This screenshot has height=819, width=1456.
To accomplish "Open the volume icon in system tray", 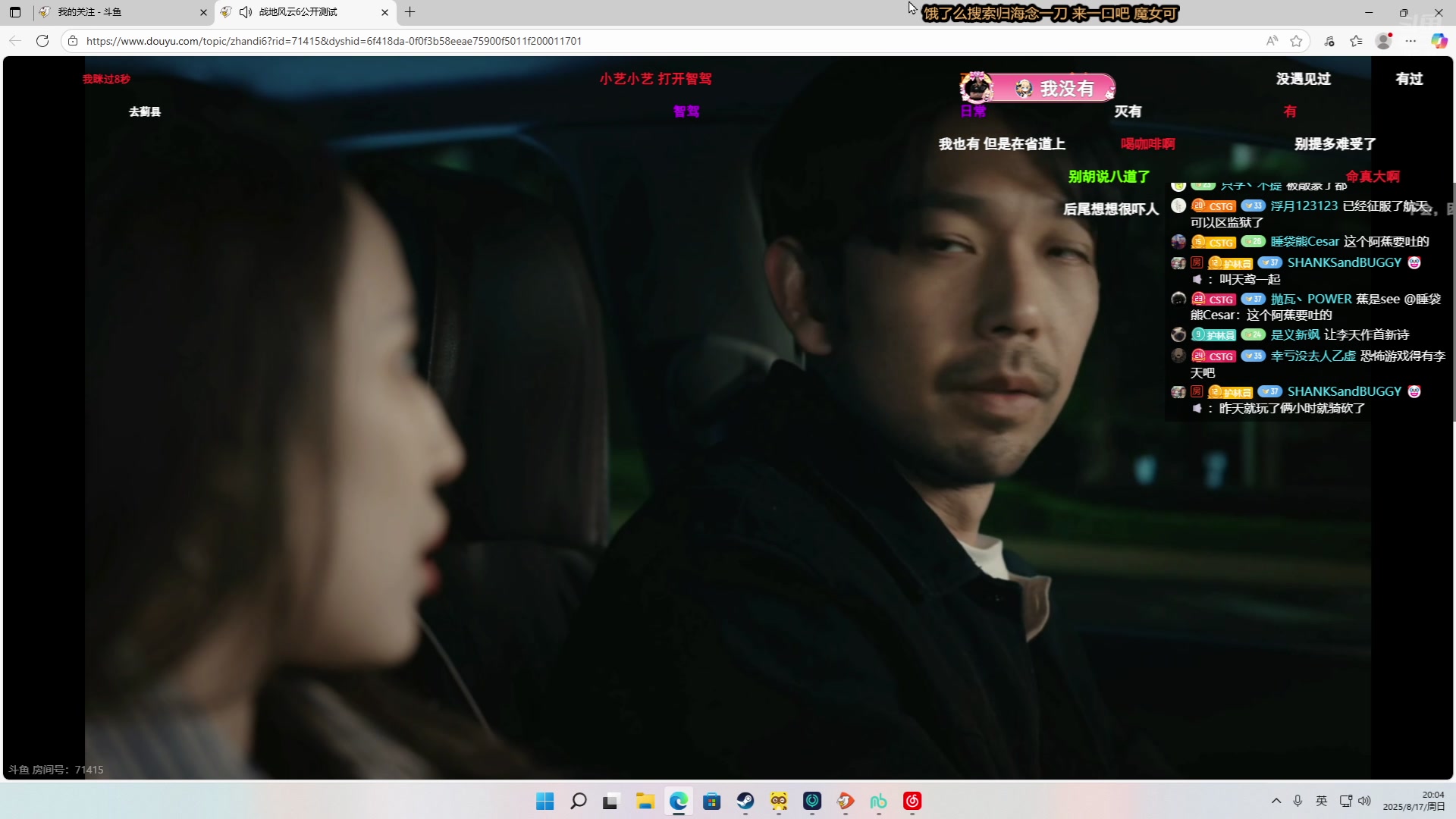I will tap(1365, 801).
